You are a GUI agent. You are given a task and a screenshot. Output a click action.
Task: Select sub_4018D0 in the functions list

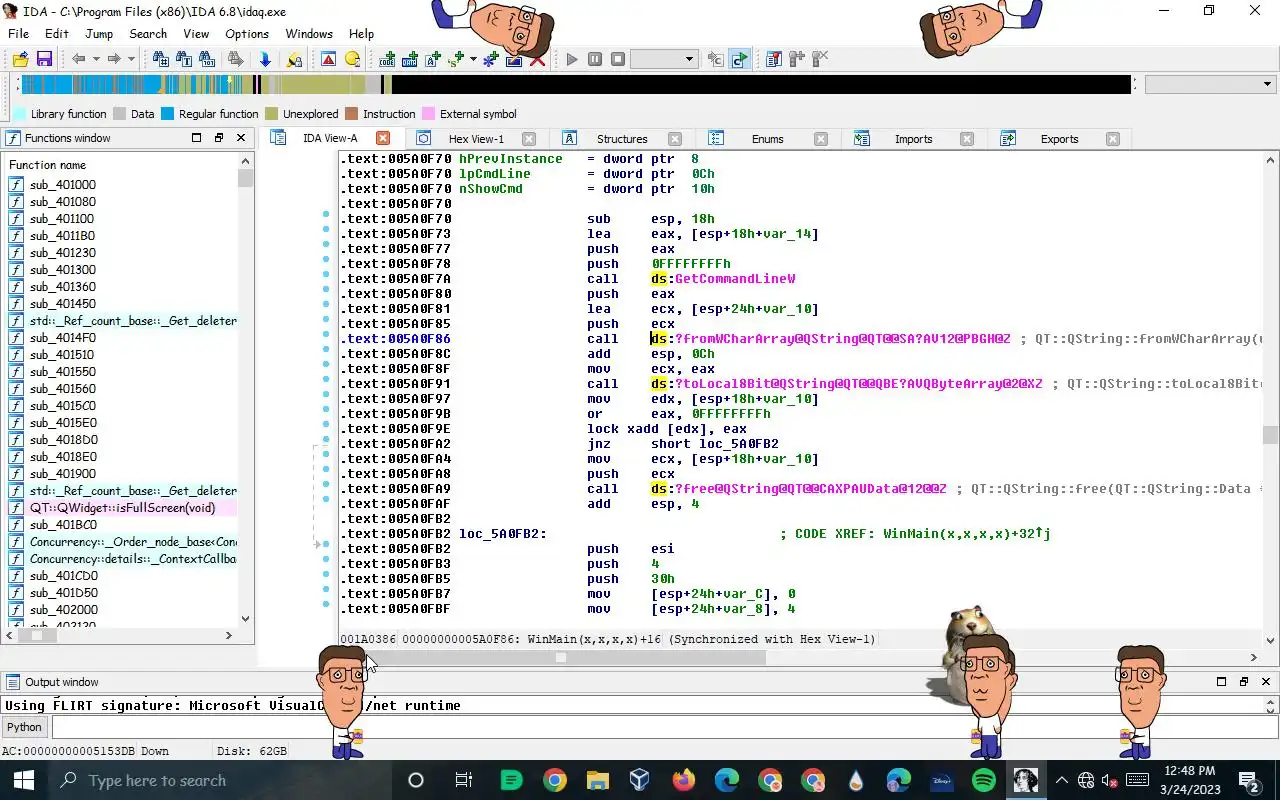(63, 440)
